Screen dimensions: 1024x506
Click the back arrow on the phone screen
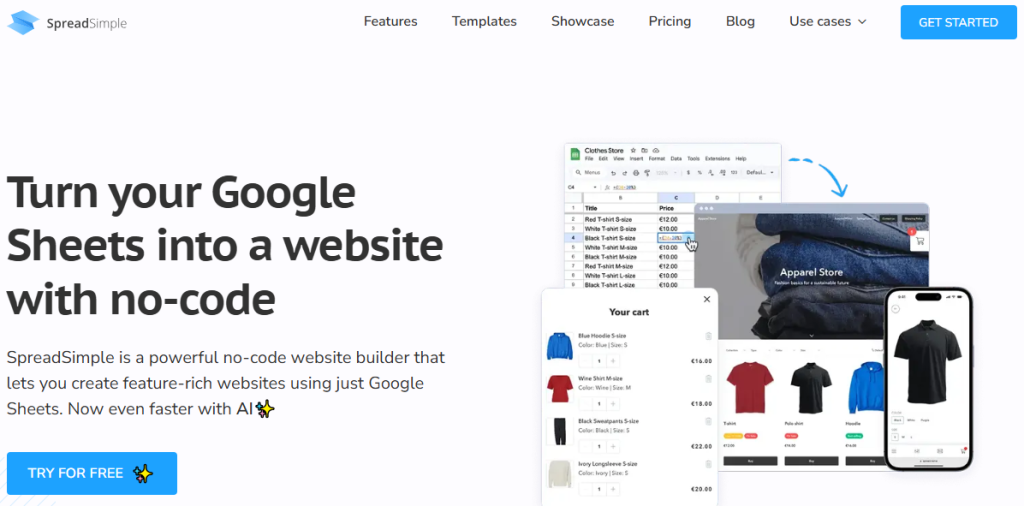[x=896, y=309]
